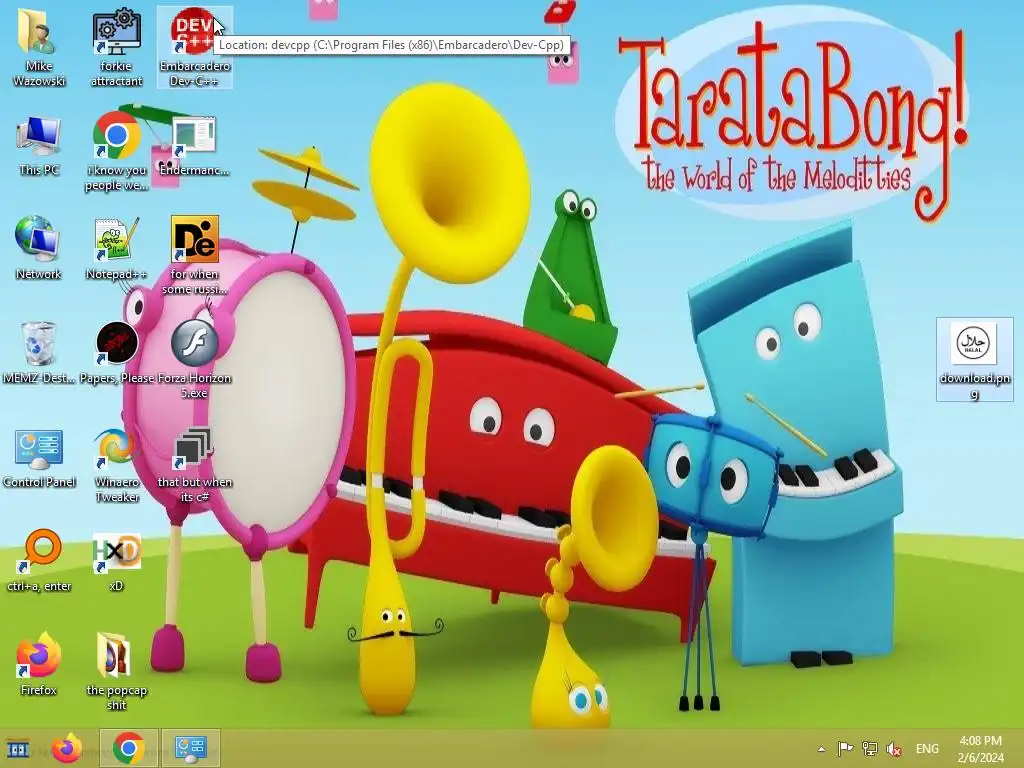This screenshot has width=1024, height=768.
Task: Open the Delphi shortcut 'for when some russi...'
Action: (x=195, y=255)
